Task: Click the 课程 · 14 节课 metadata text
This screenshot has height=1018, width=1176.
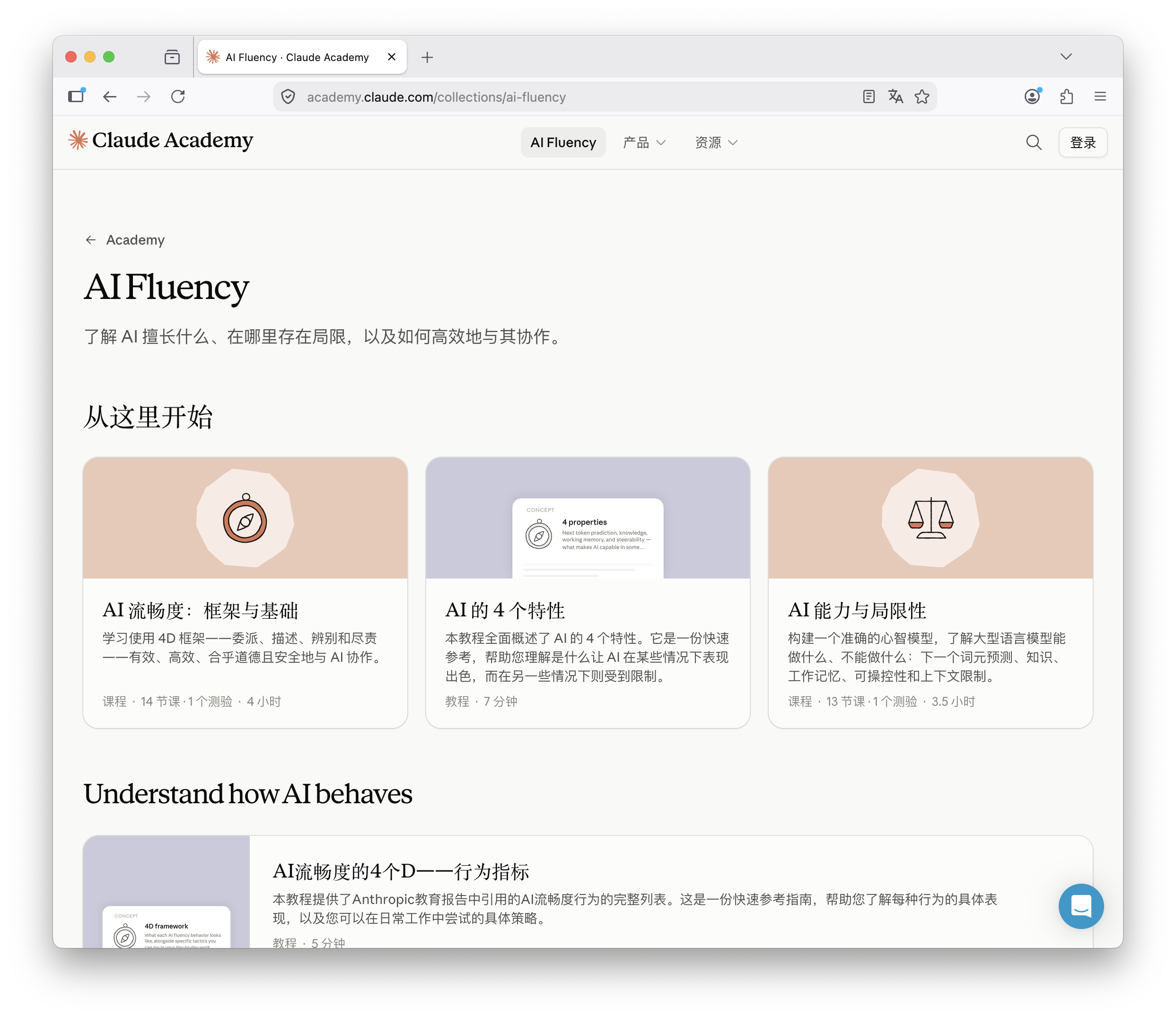Action: point(192,702)
